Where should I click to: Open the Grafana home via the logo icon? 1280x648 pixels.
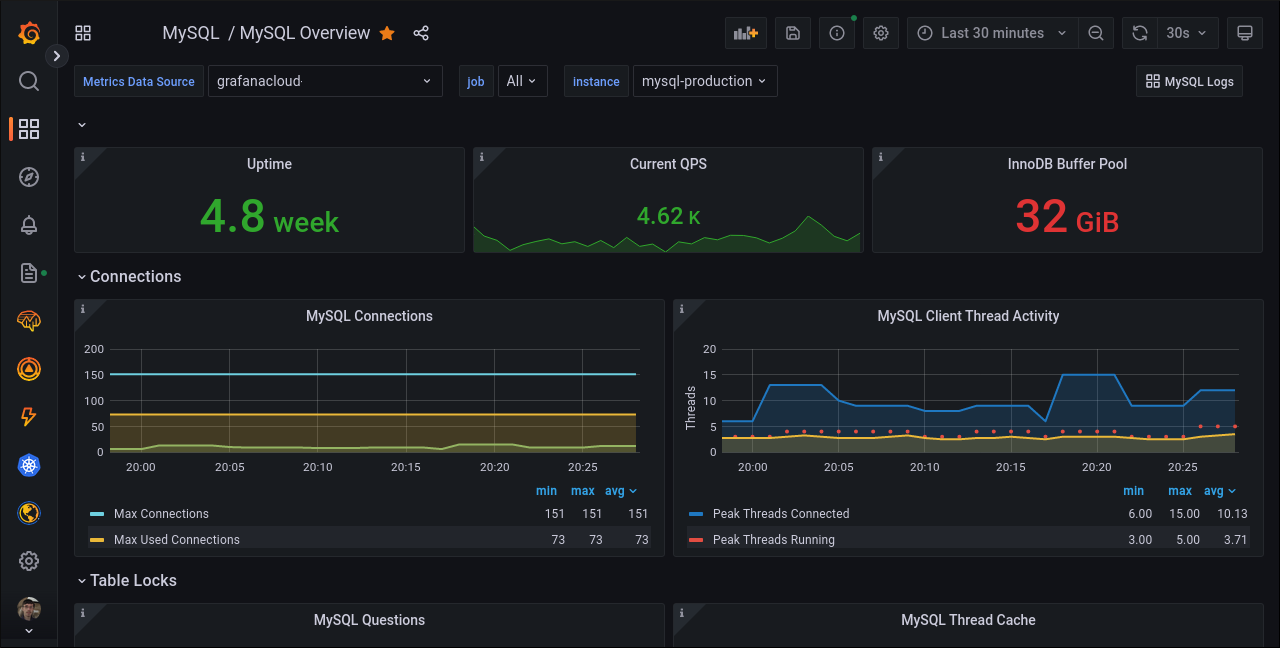[x=29, y=32]
